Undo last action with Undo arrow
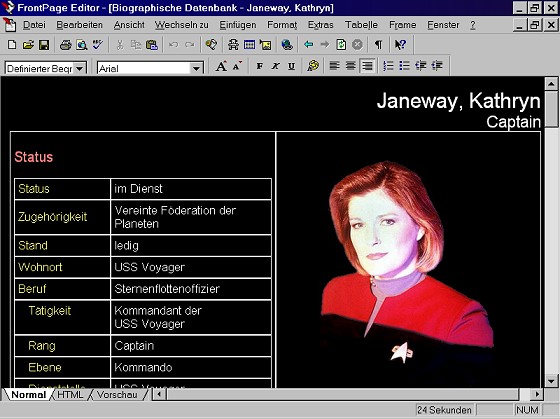The width and height of the screenshot is (560, 419). point(174,45)
